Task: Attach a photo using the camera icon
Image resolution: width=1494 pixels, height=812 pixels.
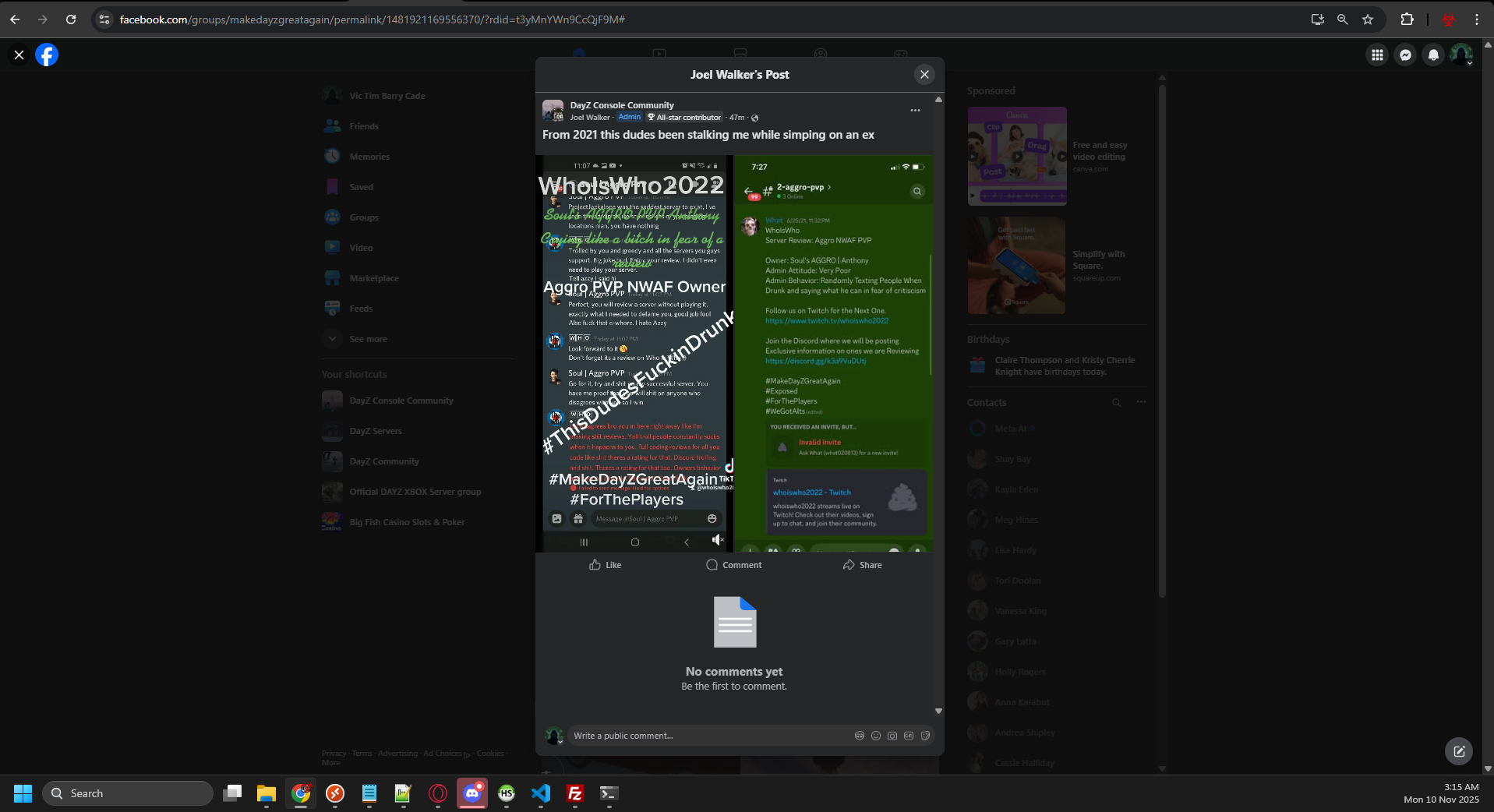Action: (892, 736)
